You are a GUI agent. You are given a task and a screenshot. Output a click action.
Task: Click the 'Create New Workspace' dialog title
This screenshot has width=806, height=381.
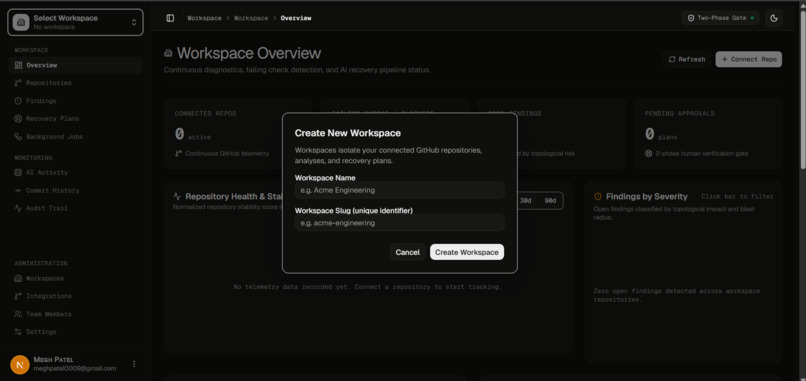pos(347,133)
